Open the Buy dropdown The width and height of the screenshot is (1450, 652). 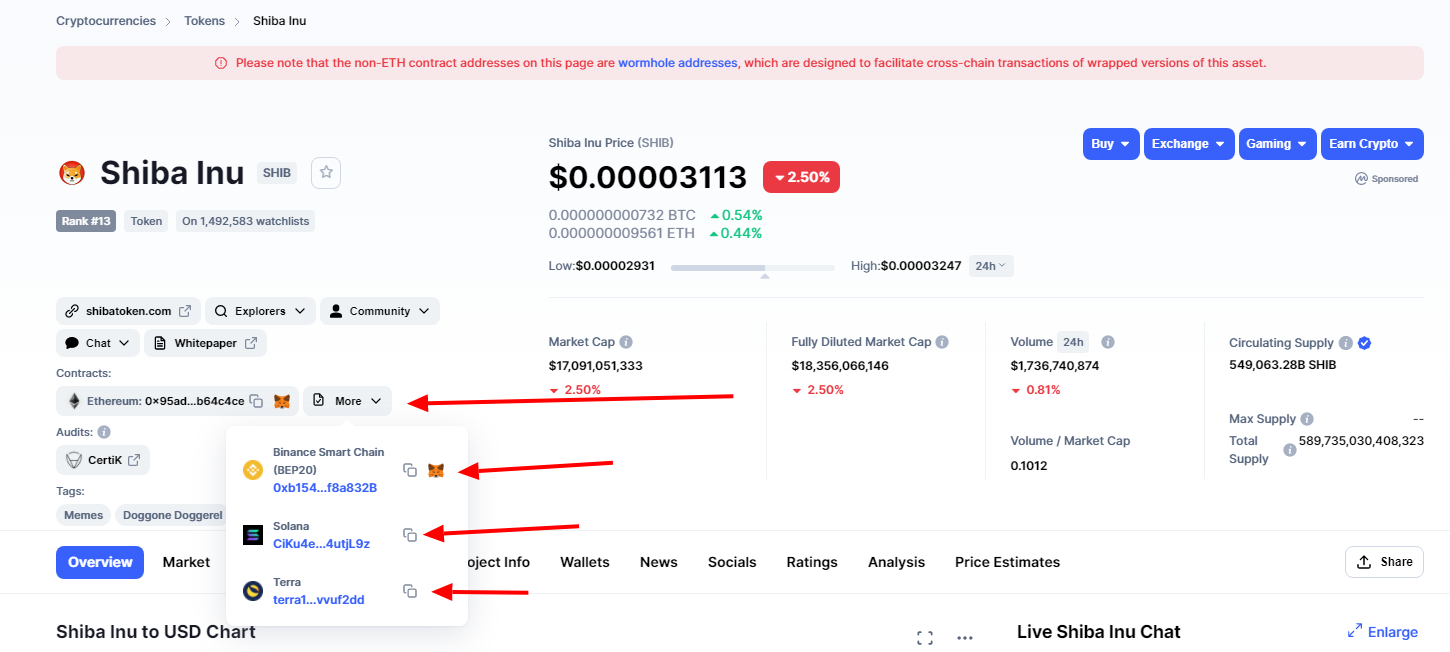pyautogui.click(x=1111, y=144)
